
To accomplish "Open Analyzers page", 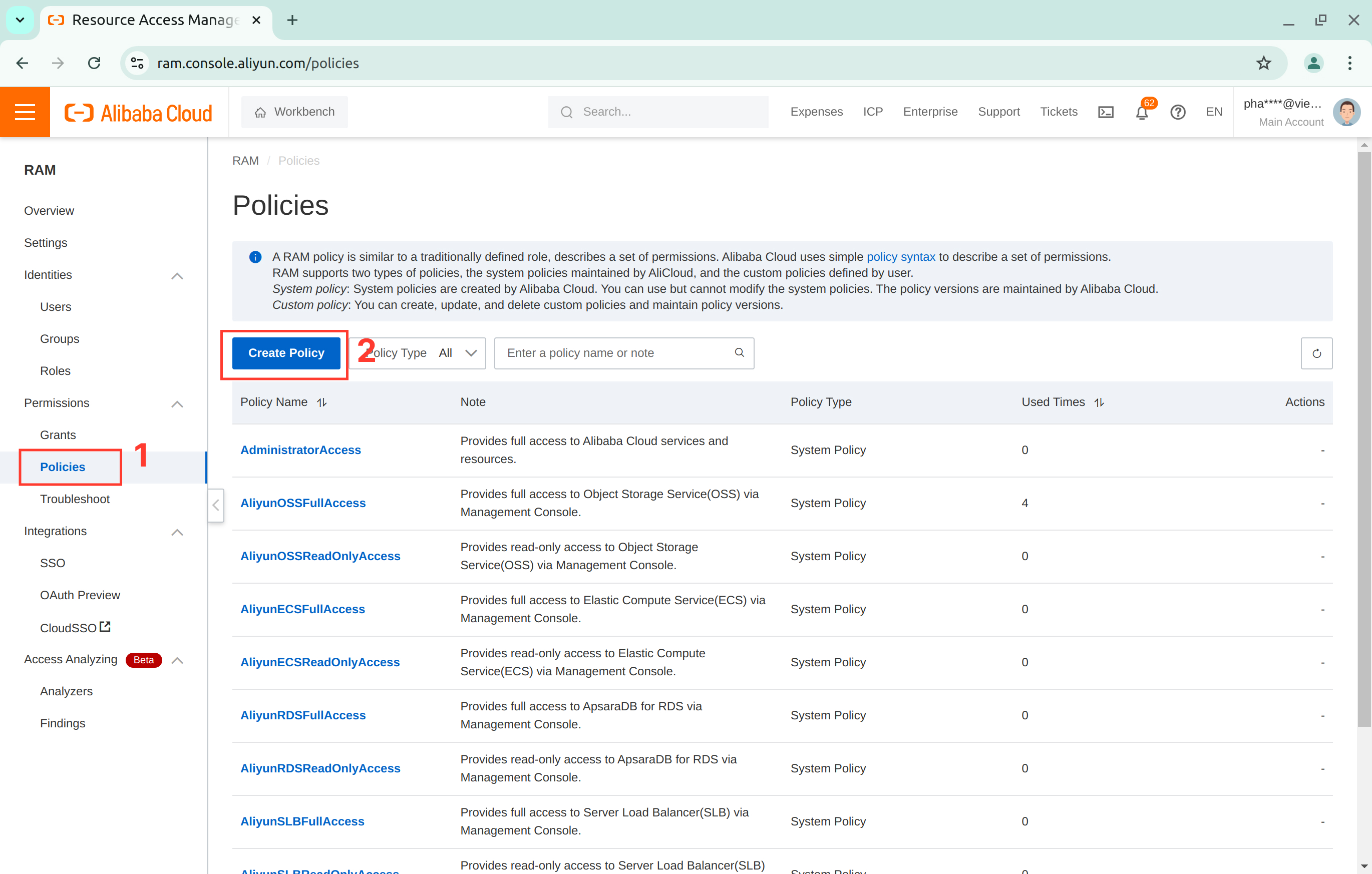I will [x=66, y=691].
